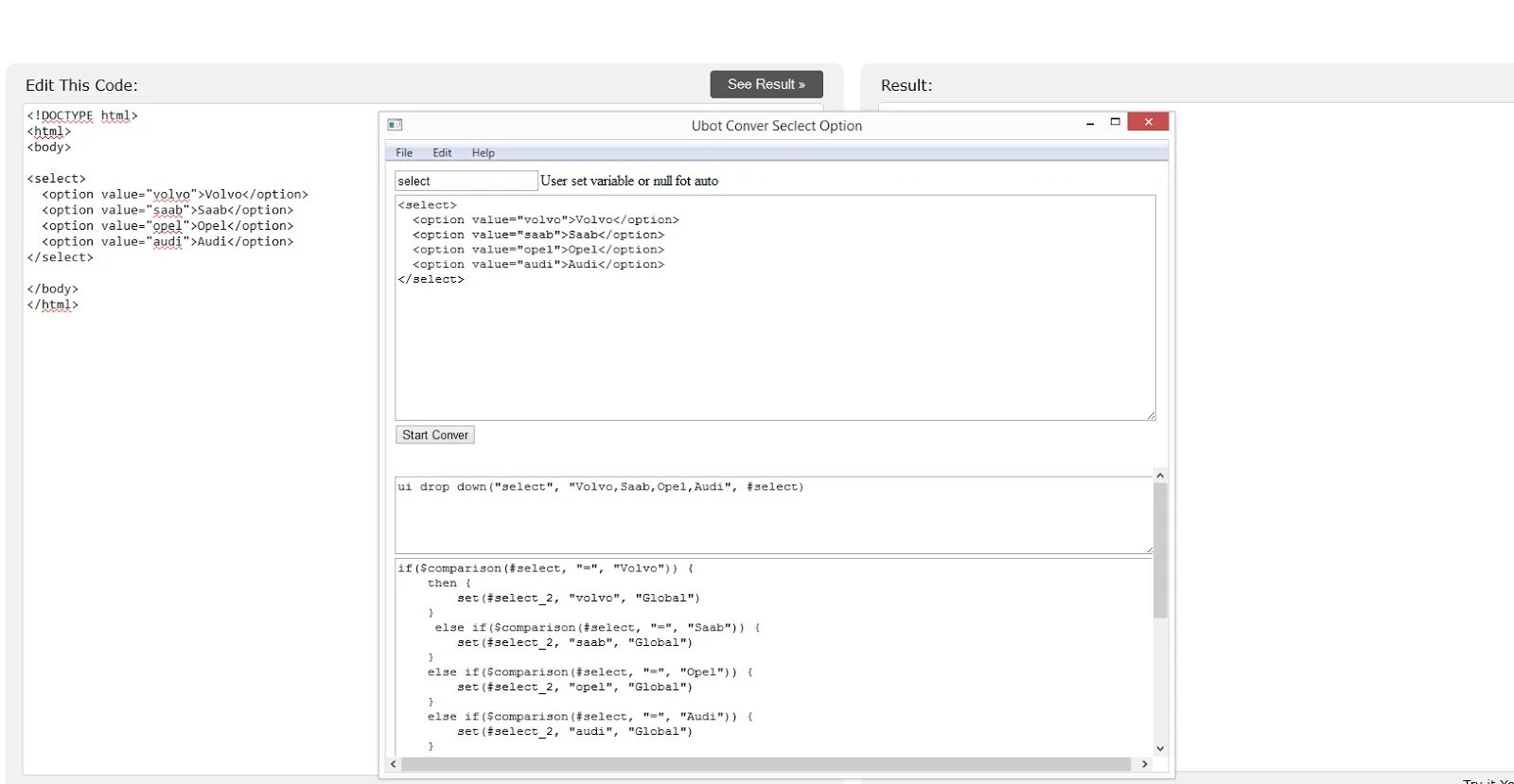Click the vertical scrollbar up arrow
This screenshot has width=1514, height=784.
click(1160, 476)
